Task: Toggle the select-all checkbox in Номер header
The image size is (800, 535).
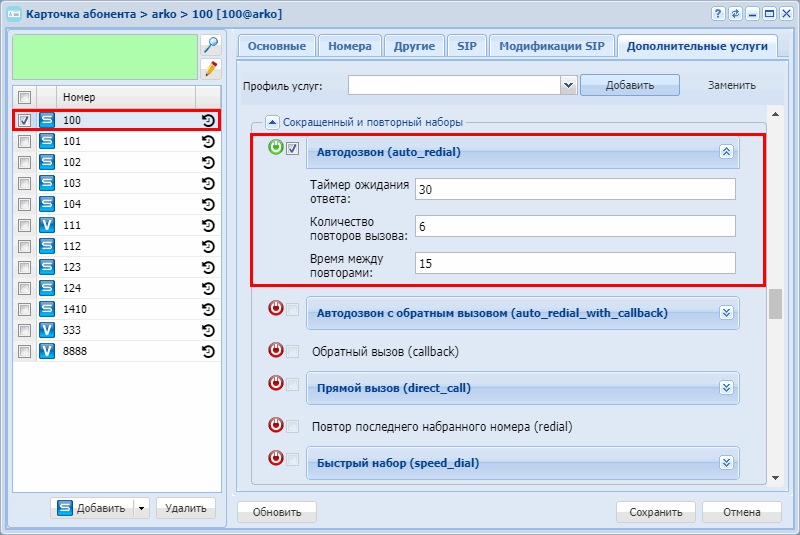Action: 24,97
